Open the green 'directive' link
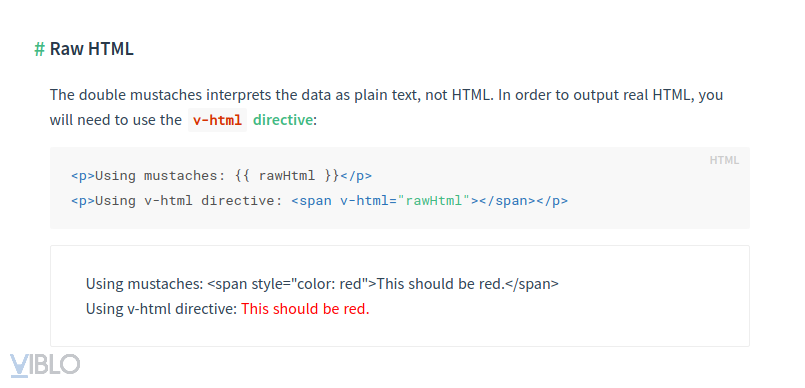 click(x=282, y=120)
